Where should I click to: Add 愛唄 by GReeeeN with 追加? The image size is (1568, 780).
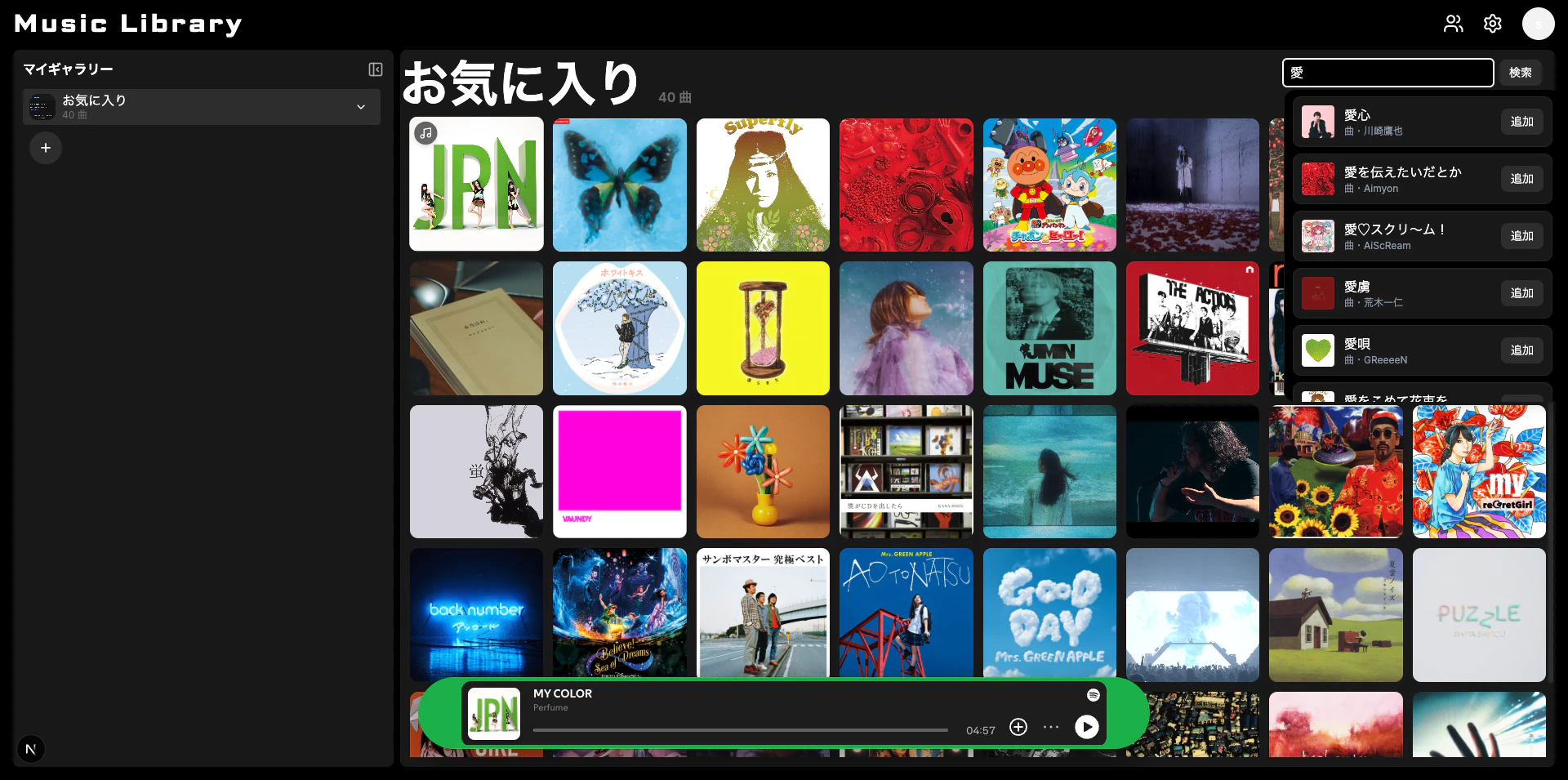coord(1521,350)
